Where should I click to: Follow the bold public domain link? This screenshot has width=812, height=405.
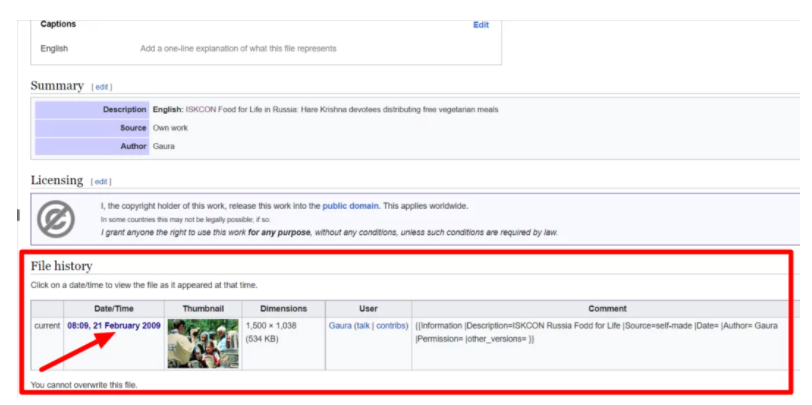click(x=350, y=206)
